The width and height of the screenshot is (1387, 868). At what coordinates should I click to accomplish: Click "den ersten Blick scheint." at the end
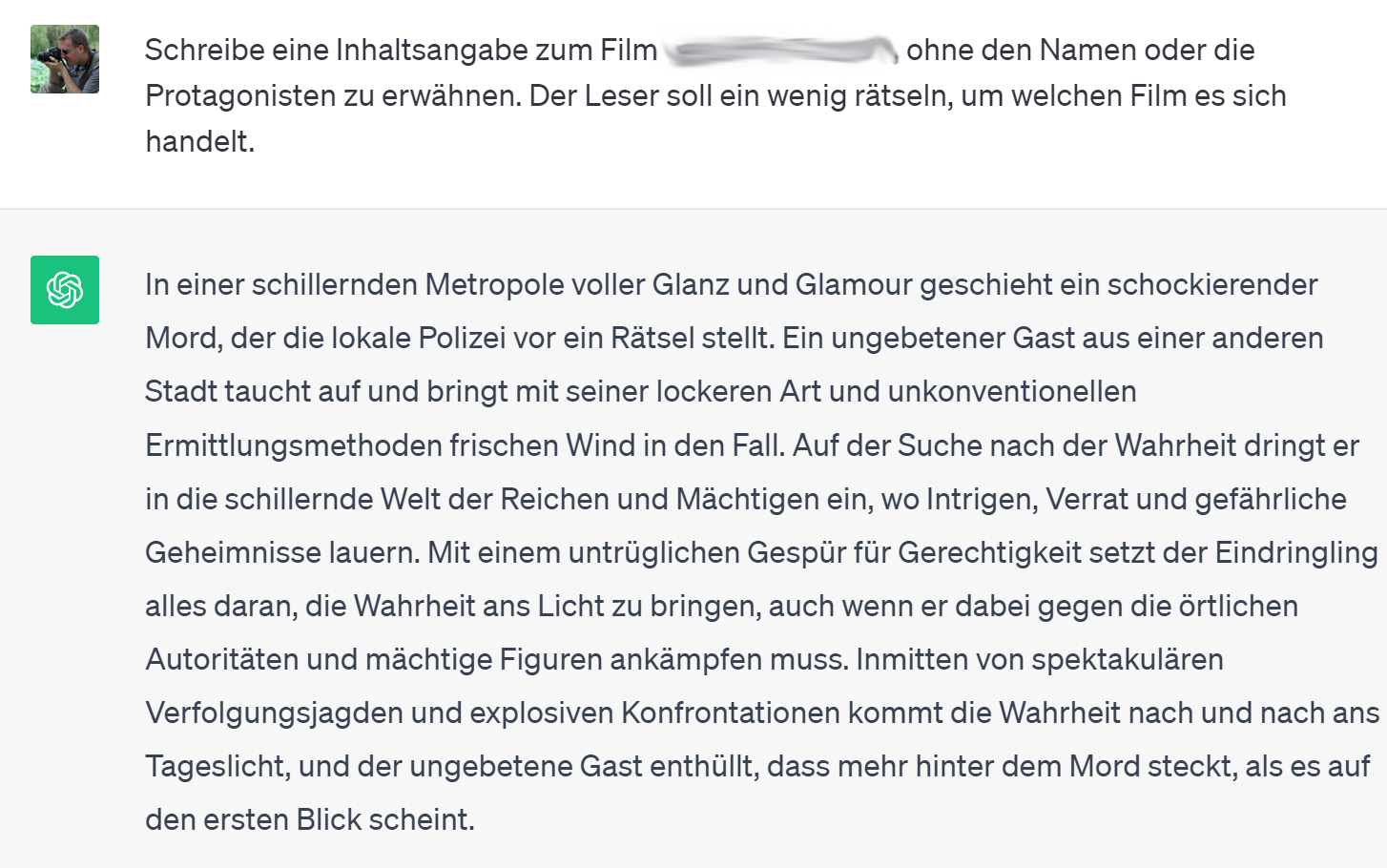click(309, 819)
